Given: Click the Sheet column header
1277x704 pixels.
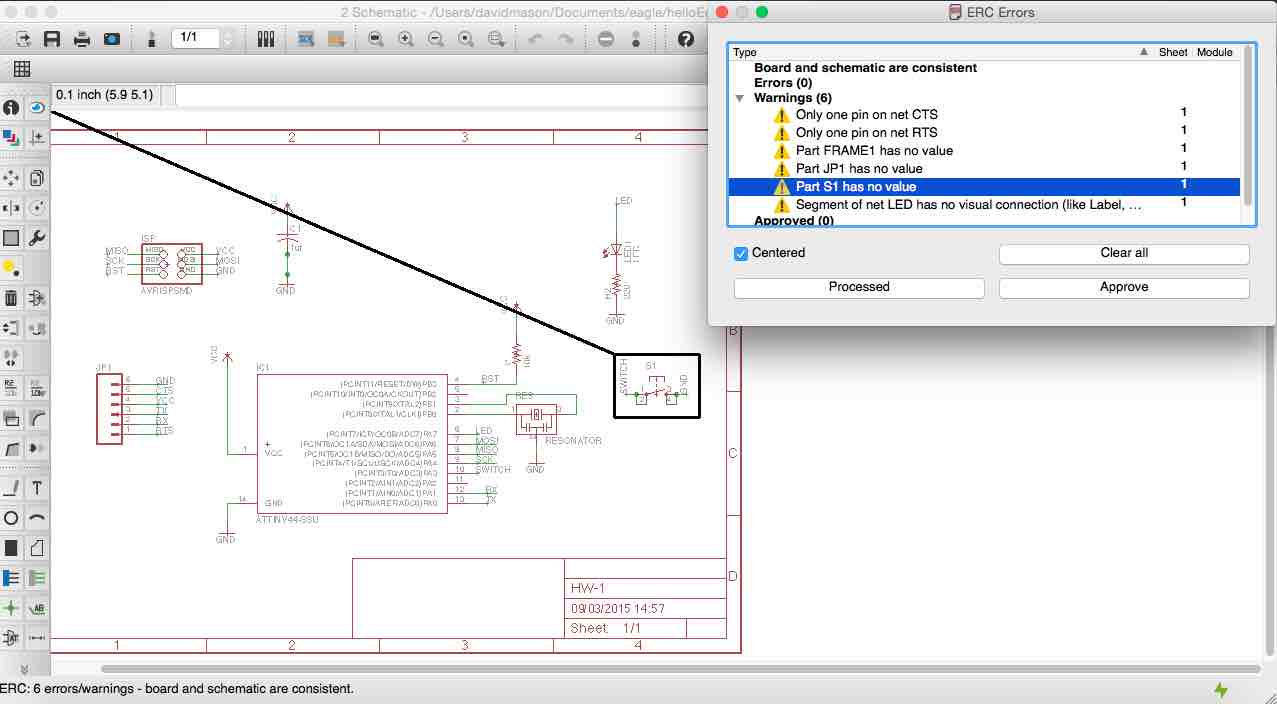Looking at the screenshot, I should (x=1173, y=52).
